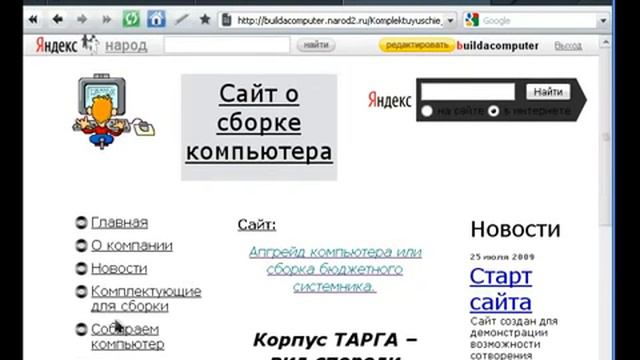Screen dimensions: 640x360
Task: Click the bullet beside О компании
Action: [81, 245]
